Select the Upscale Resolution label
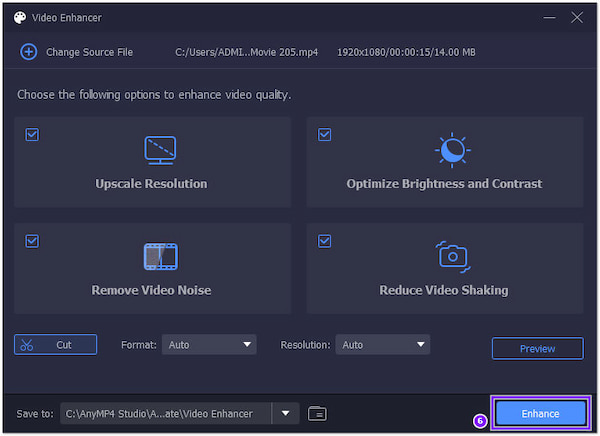 (x=151, y=184)
